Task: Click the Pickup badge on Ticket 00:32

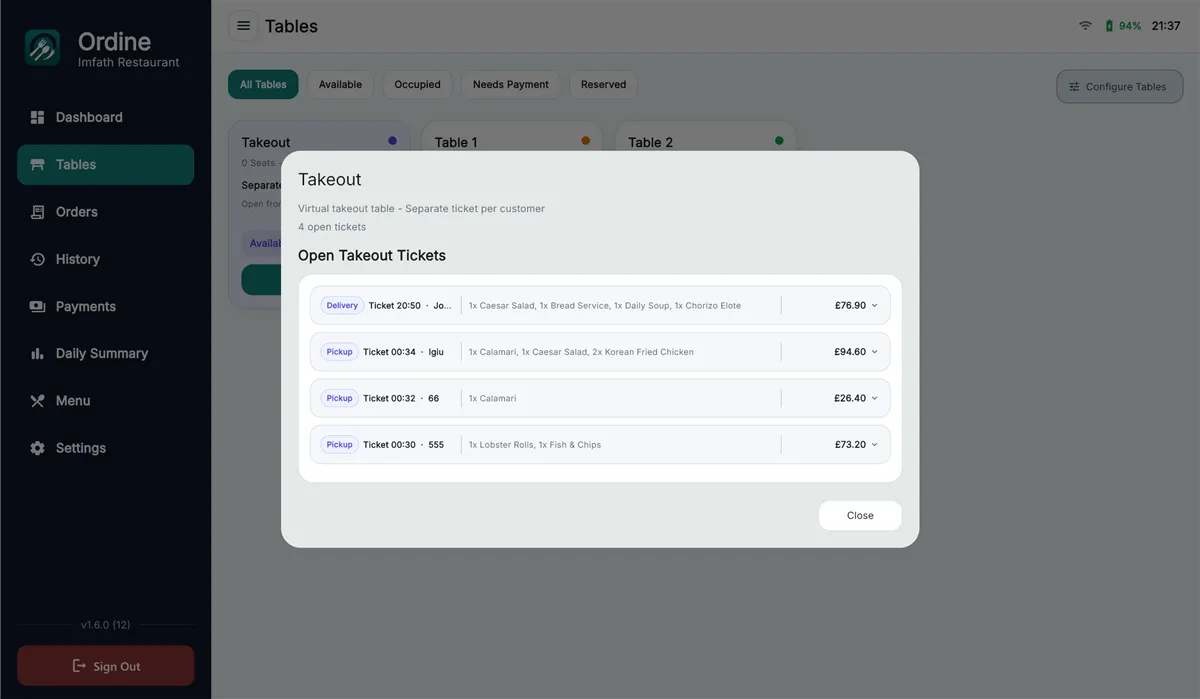Action: coord(340,398)
